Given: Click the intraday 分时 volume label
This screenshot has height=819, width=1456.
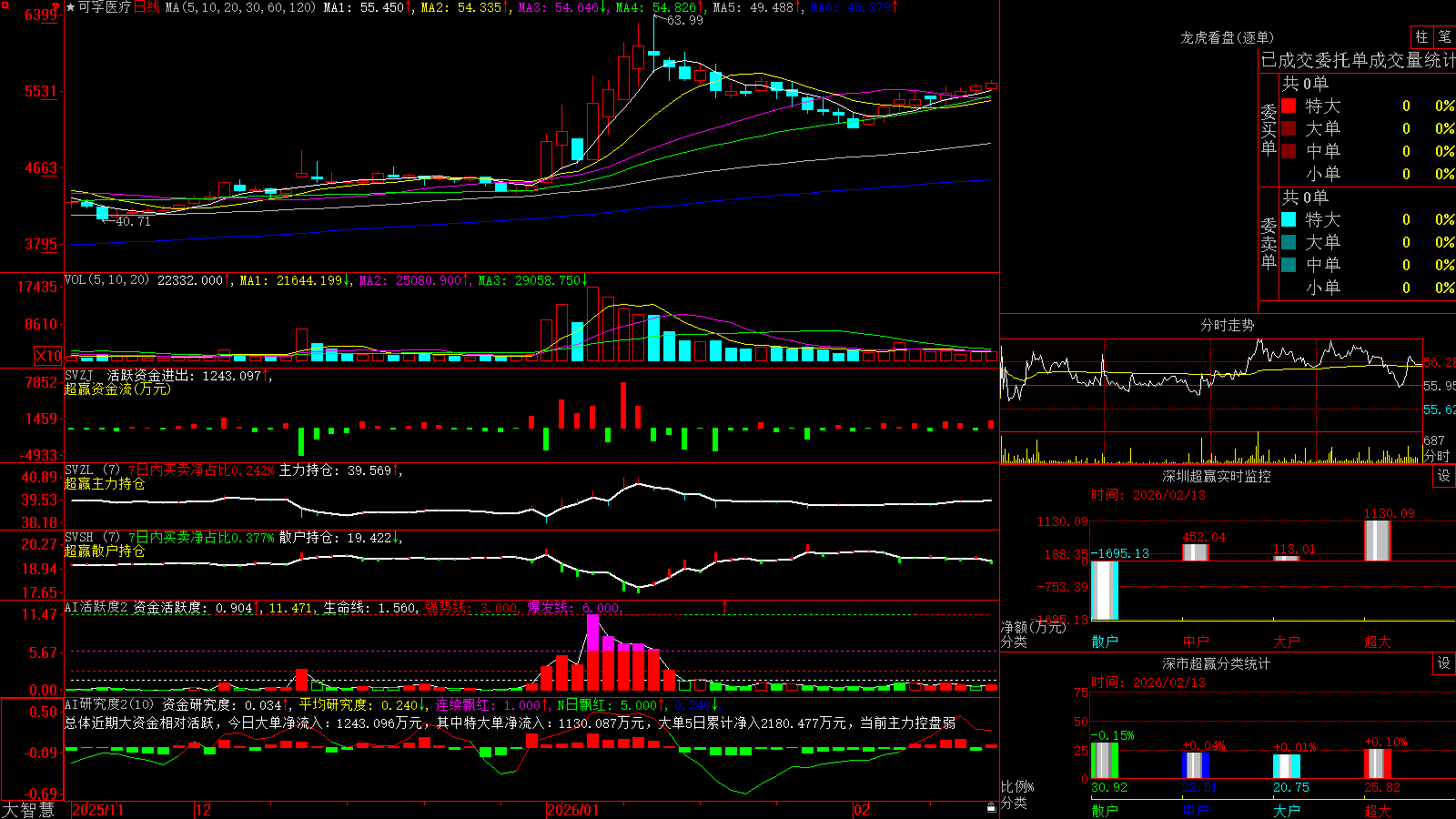Looking at the screenshot, I should pyautogui.click(x=1438, y=456).
